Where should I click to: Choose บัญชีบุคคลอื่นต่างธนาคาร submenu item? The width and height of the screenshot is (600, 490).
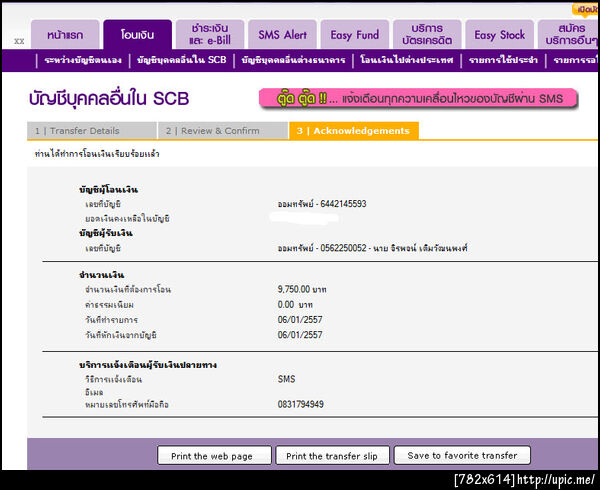[293, 60]
